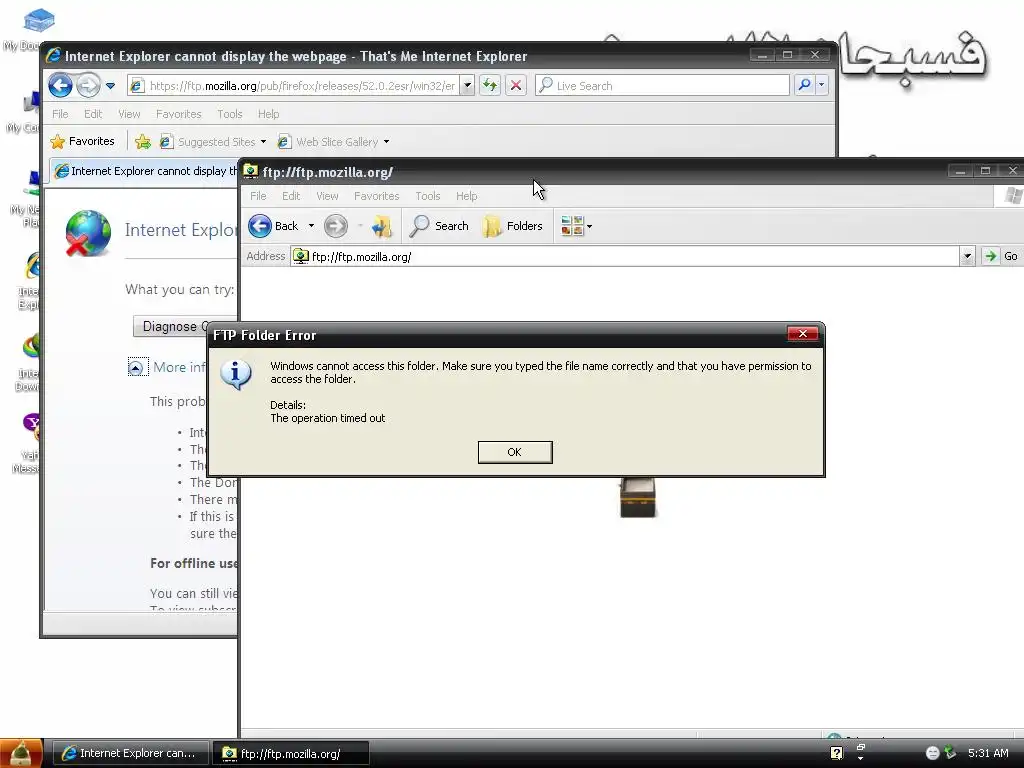Open File menu in Internet Explorer
This screenshot has width=1024, height=768.
pyautogui.click(x=60, y=114)
